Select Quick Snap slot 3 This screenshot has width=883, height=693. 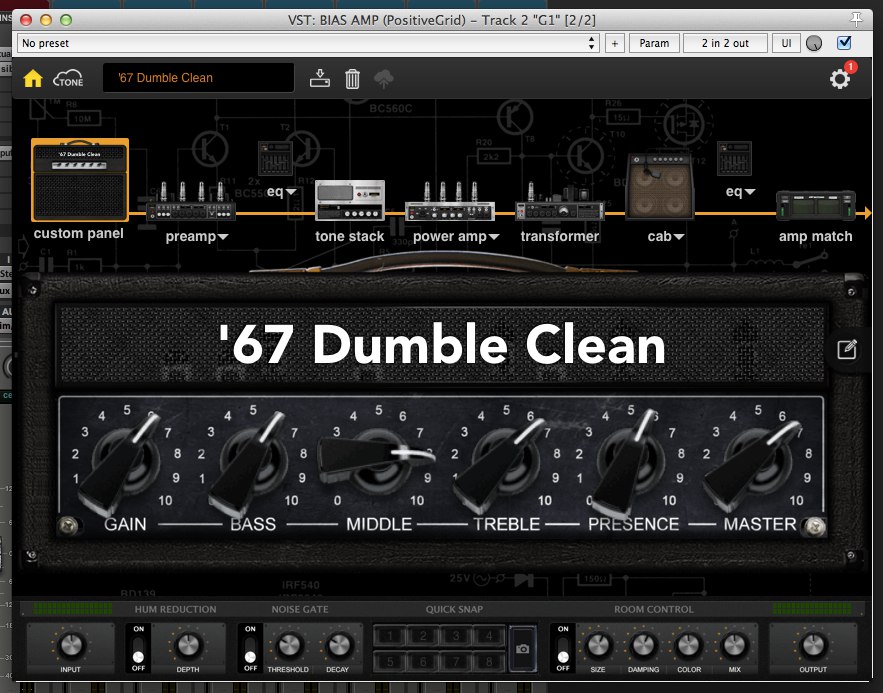[x=456, y=637]
